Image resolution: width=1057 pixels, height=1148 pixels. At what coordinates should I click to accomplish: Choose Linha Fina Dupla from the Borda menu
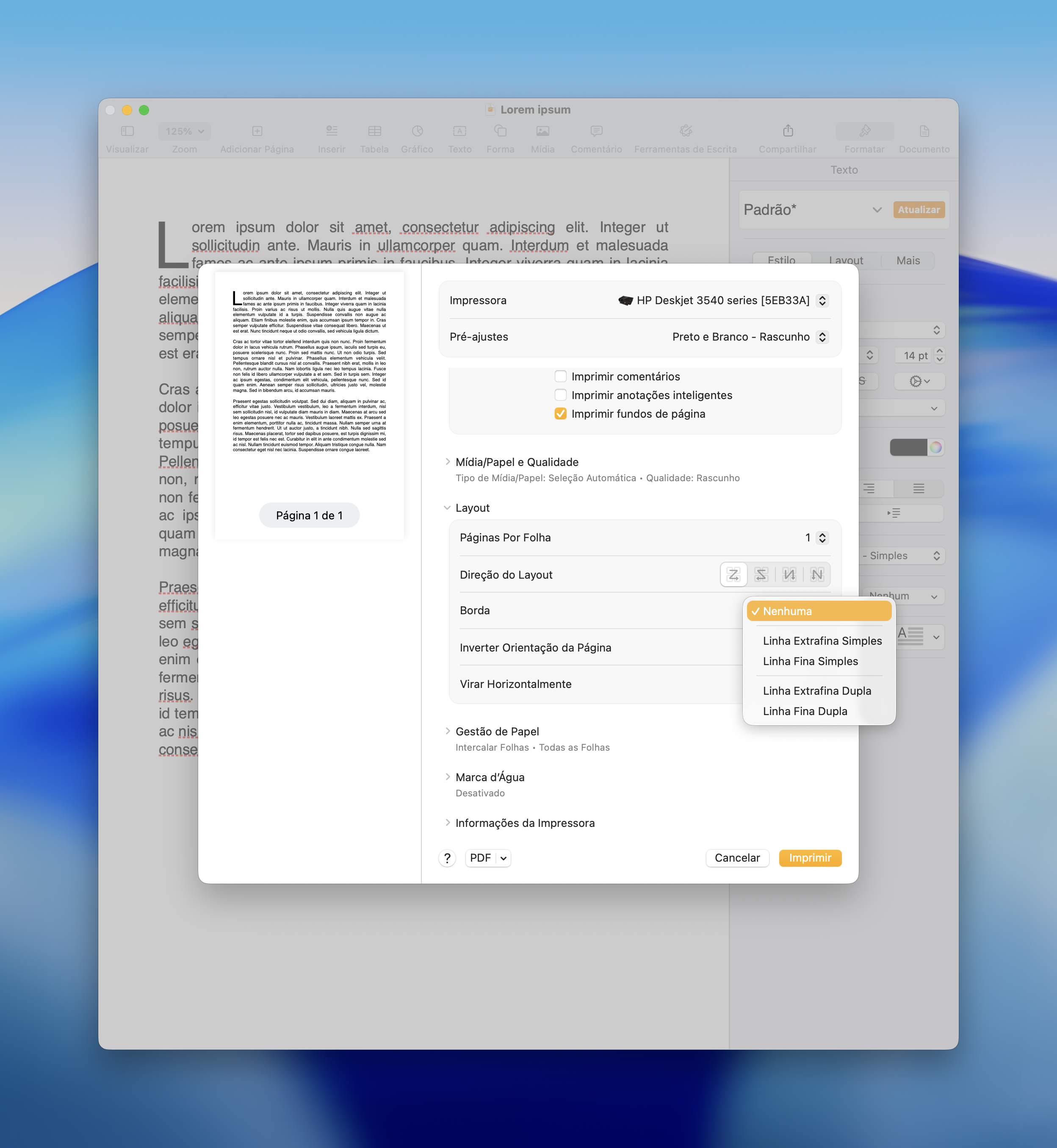(x=805, y=711)
